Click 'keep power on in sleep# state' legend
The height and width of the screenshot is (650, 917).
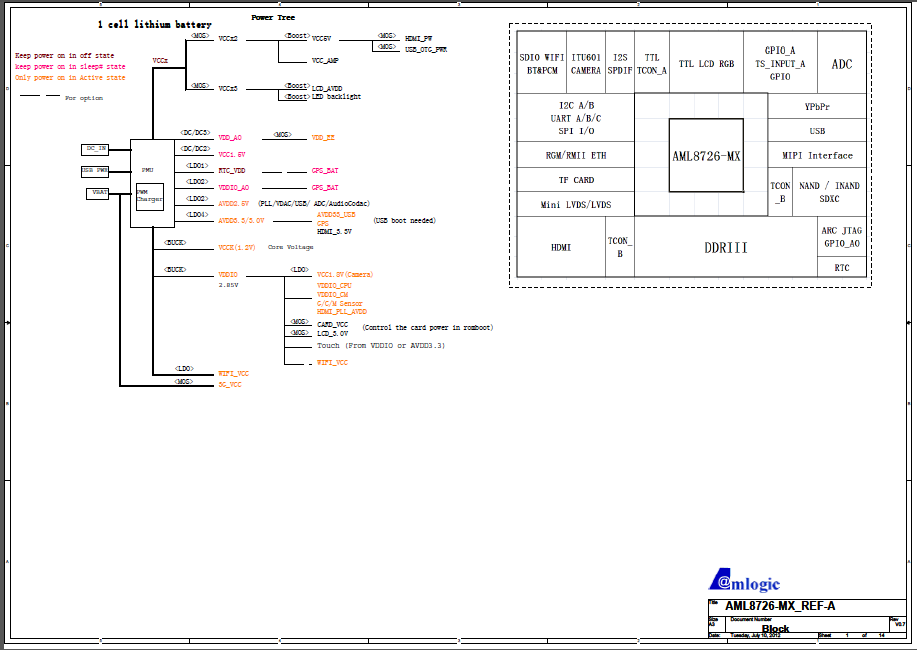click(70, 67)
